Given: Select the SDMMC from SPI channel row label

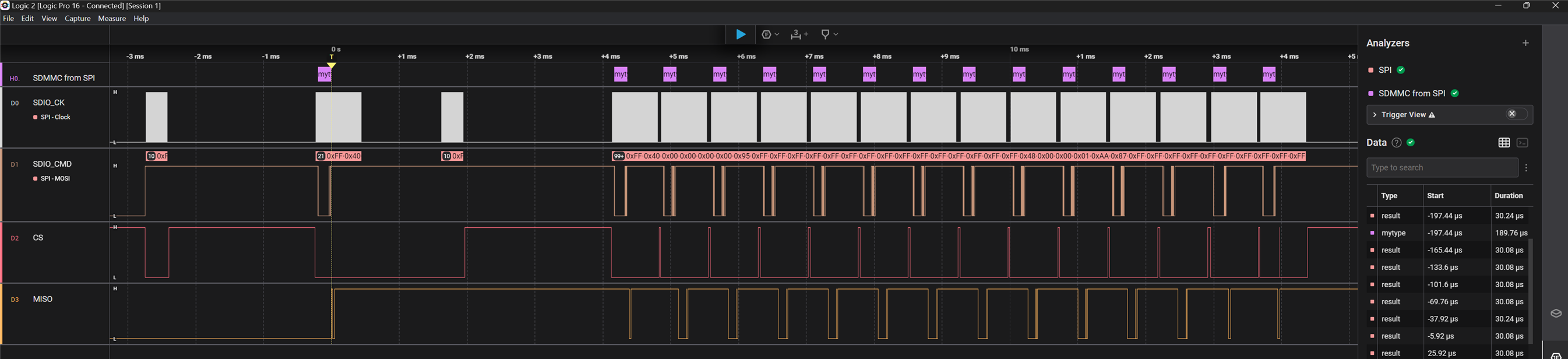Looking at the screenshot, I should tap(64, 78).
